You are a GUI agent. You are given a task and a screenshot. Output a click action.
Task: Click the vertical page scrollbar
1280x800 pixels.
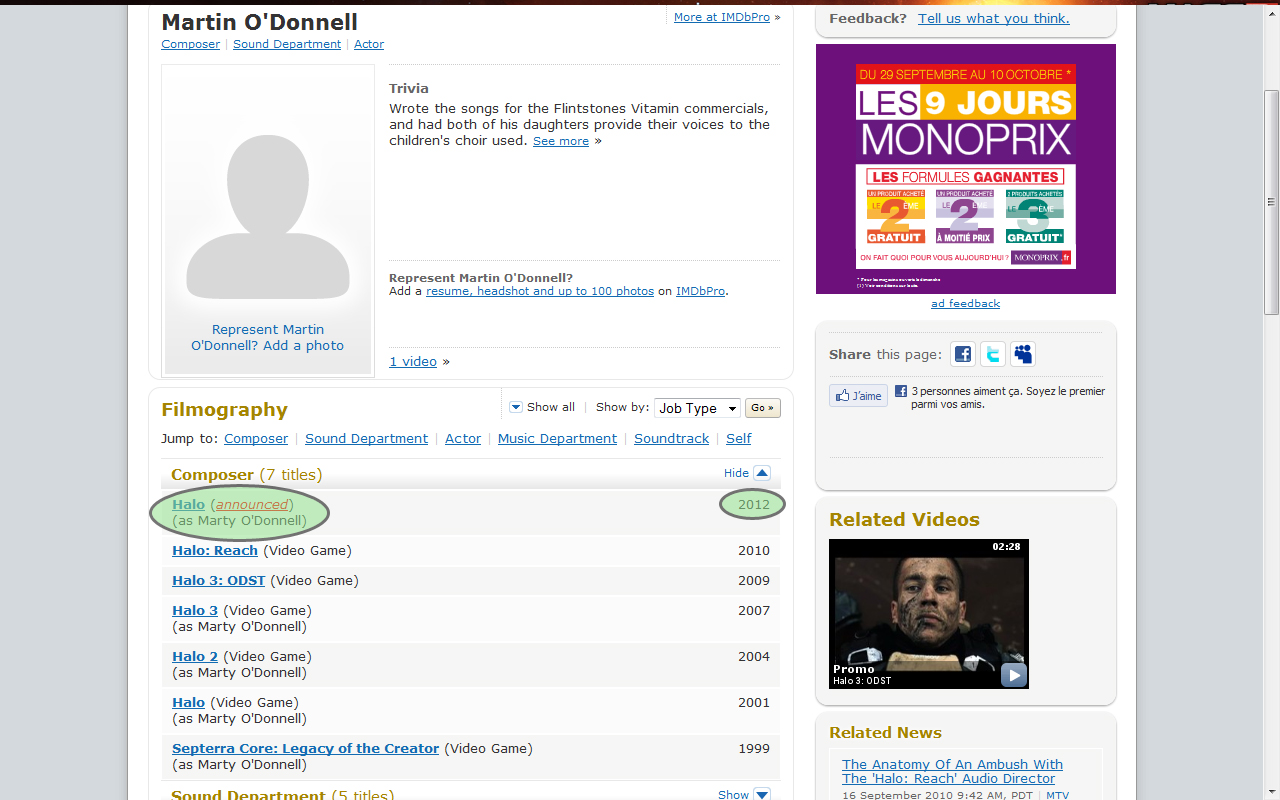(1271, 200)
